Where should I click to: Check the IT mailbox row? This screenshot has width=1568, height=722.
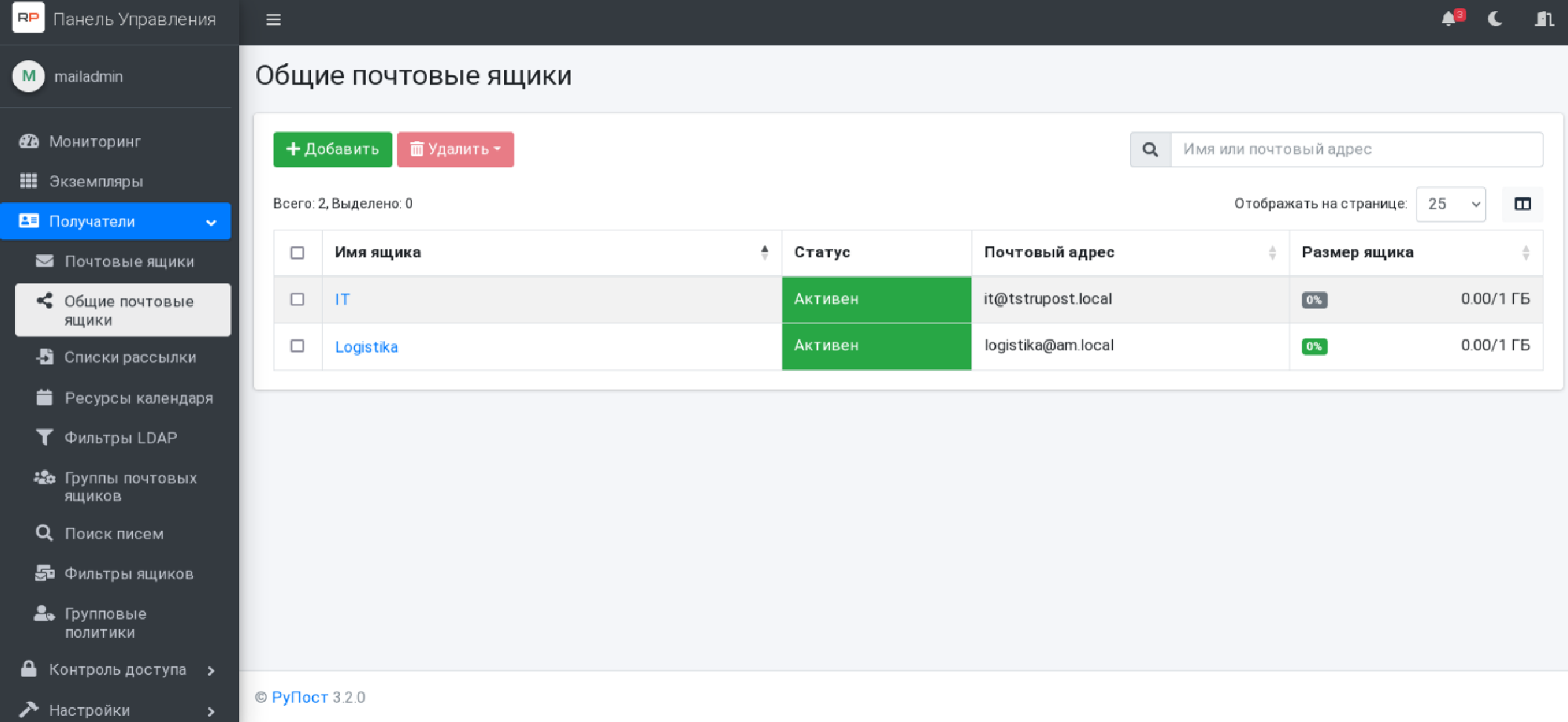coord(297,299)
